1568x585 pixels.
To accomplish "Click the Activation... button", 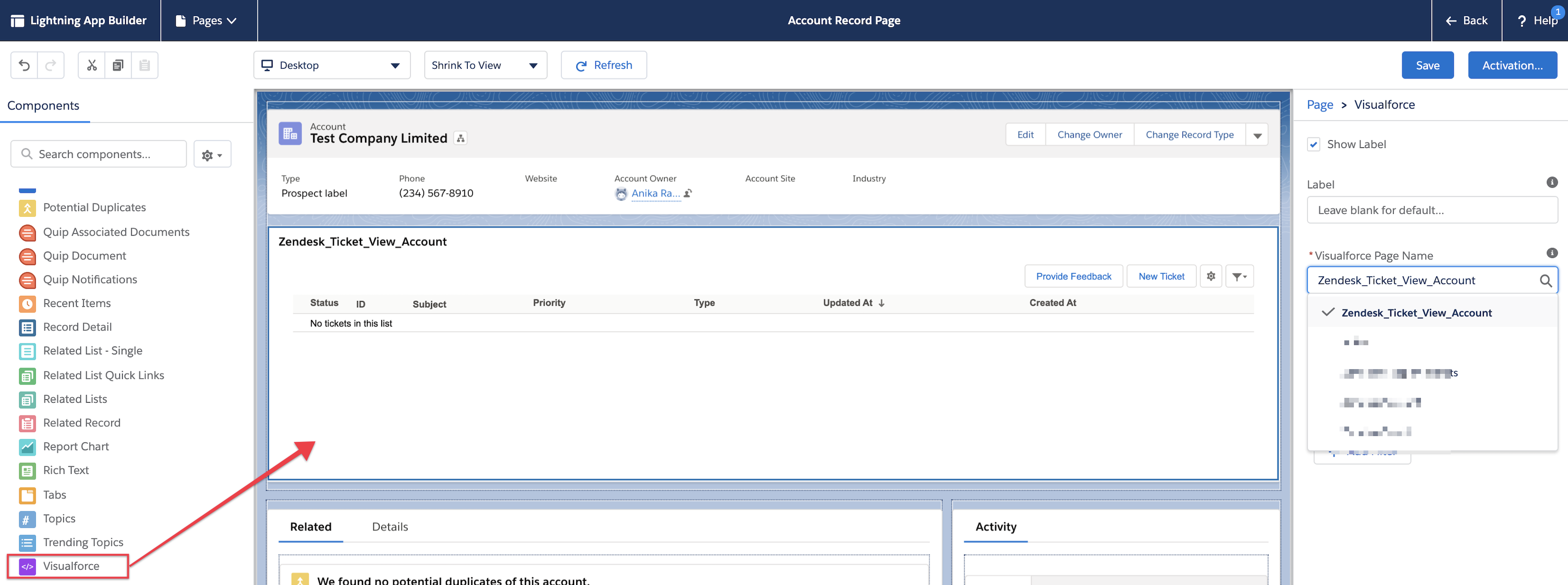I will pyautogui.click(x=1512, y=65).
